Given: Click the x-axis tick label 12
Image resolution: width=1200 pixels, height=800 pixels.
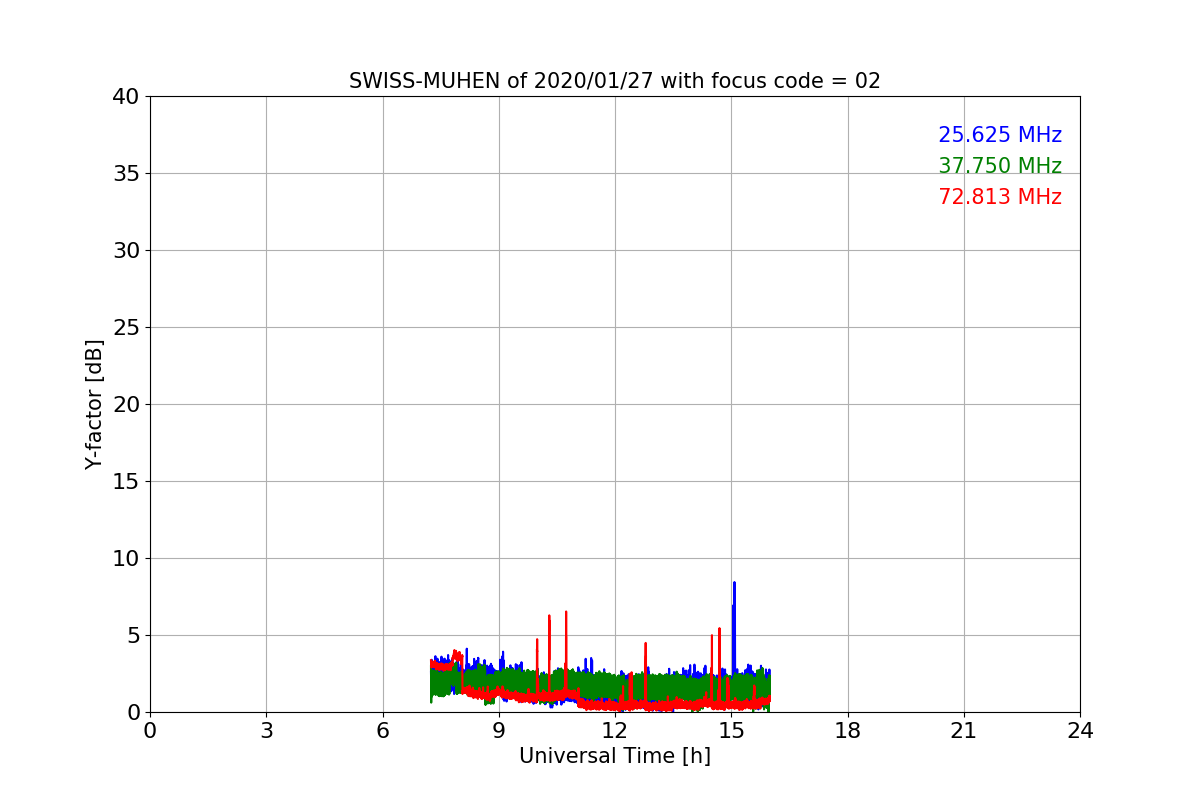Looking at the screenshot, I should (615, 731).
